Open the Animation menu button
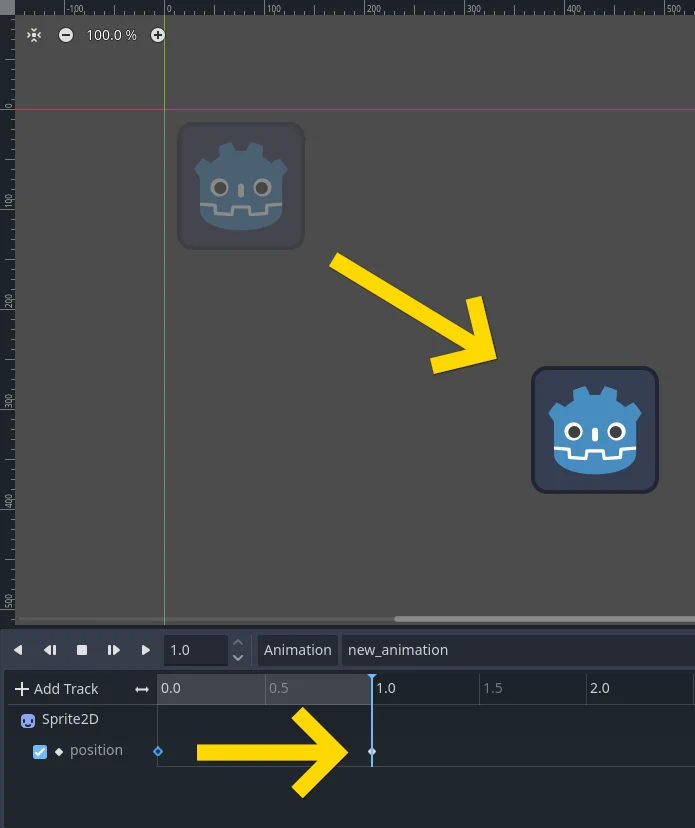The width and height of the screenshot is (695, 828). click(x=297, y=650)
